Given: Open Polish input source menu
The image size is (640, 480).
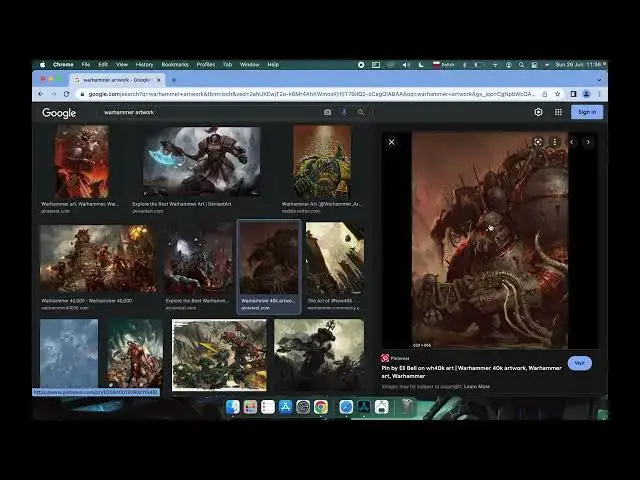Looking at the screenshot, I should [443, 64].
